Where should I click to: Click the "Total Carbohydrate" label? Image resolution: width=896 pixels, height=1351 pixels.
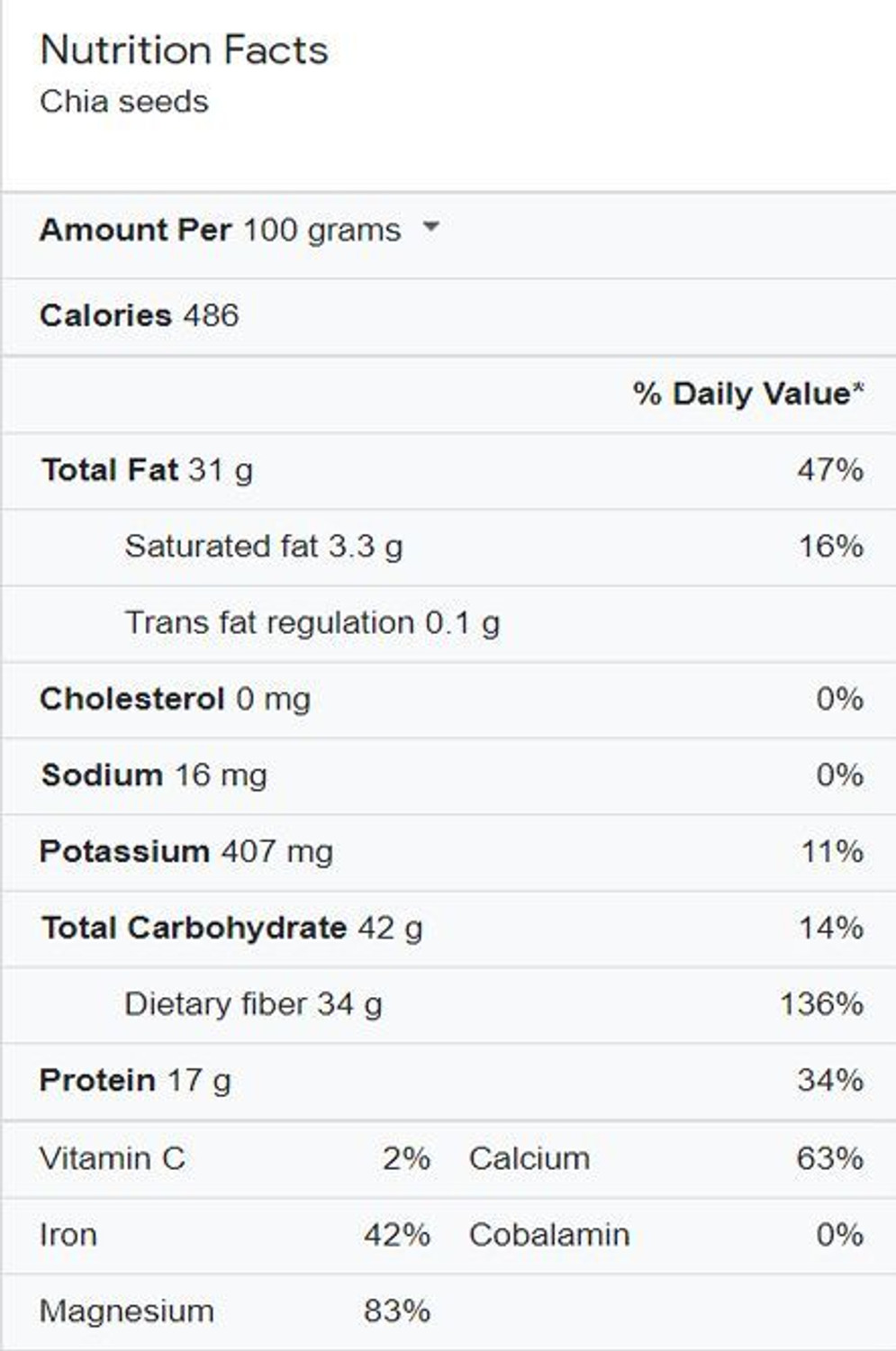pyautogui.click(x=194, y=928)
